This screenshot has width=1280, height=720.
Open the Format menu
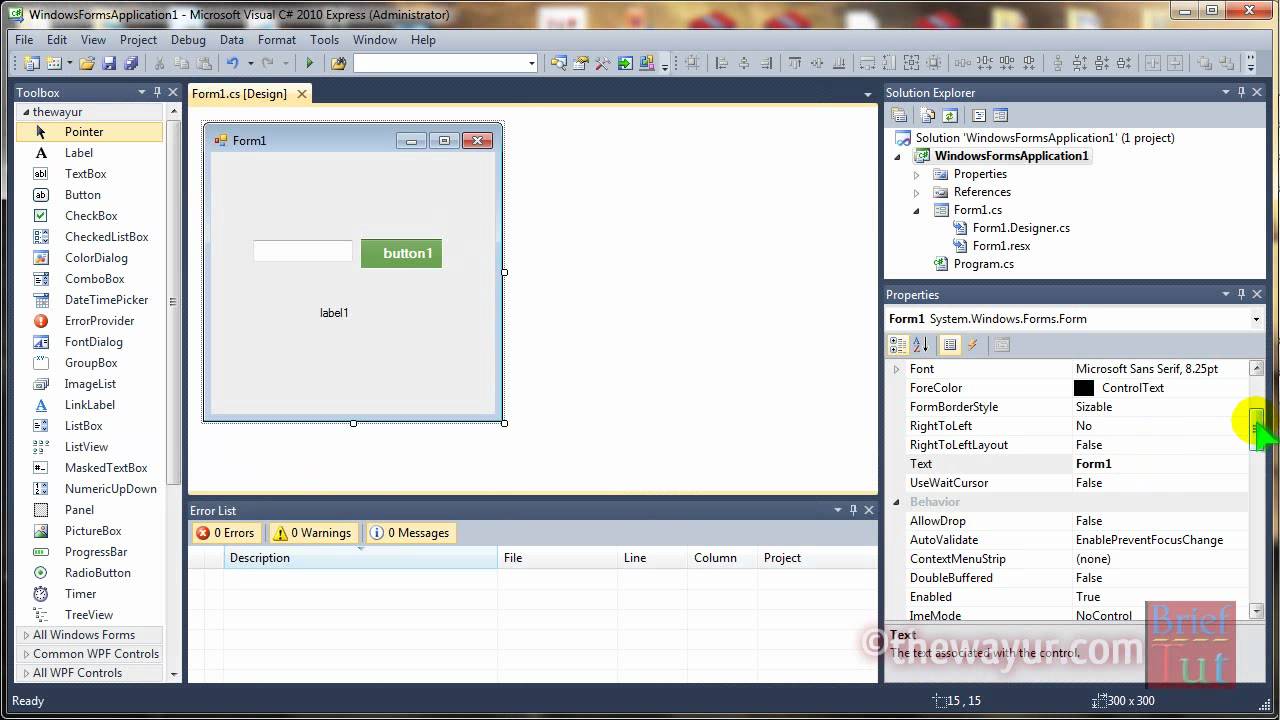tap(277, 40)
